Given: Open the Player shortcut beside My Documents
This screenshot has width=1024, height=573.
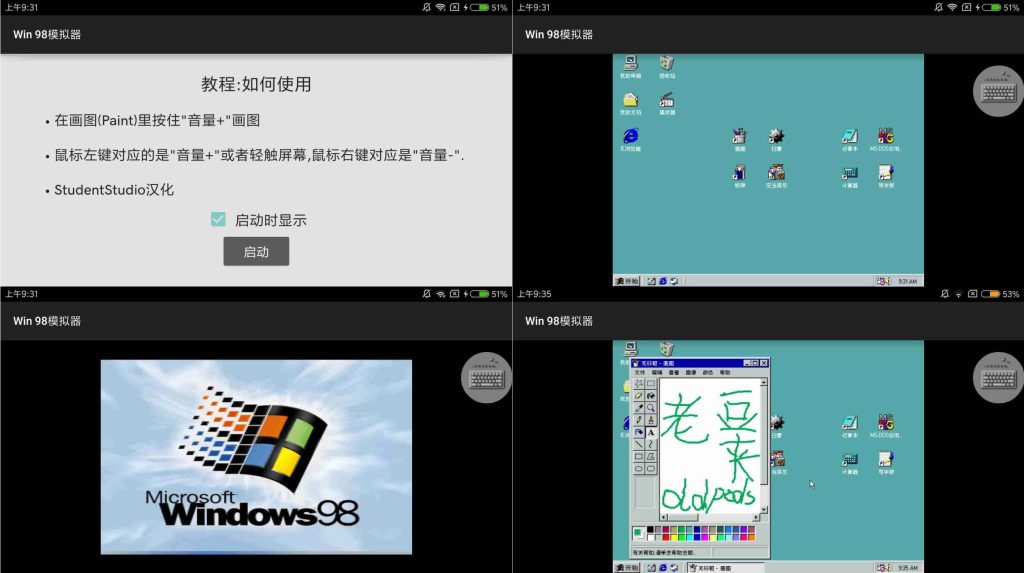Looking at the screenshot, I should [x=666, y=103].
